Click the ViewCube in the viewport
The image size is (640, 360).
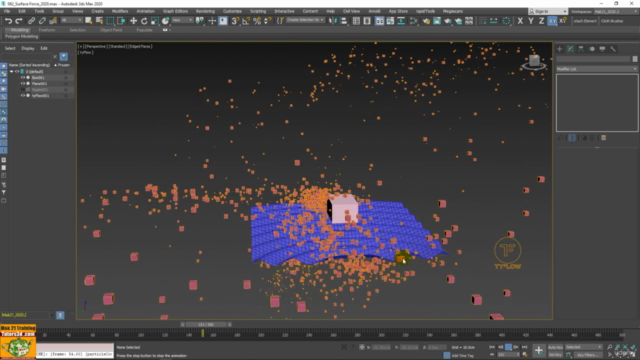[x=534, y=62]
